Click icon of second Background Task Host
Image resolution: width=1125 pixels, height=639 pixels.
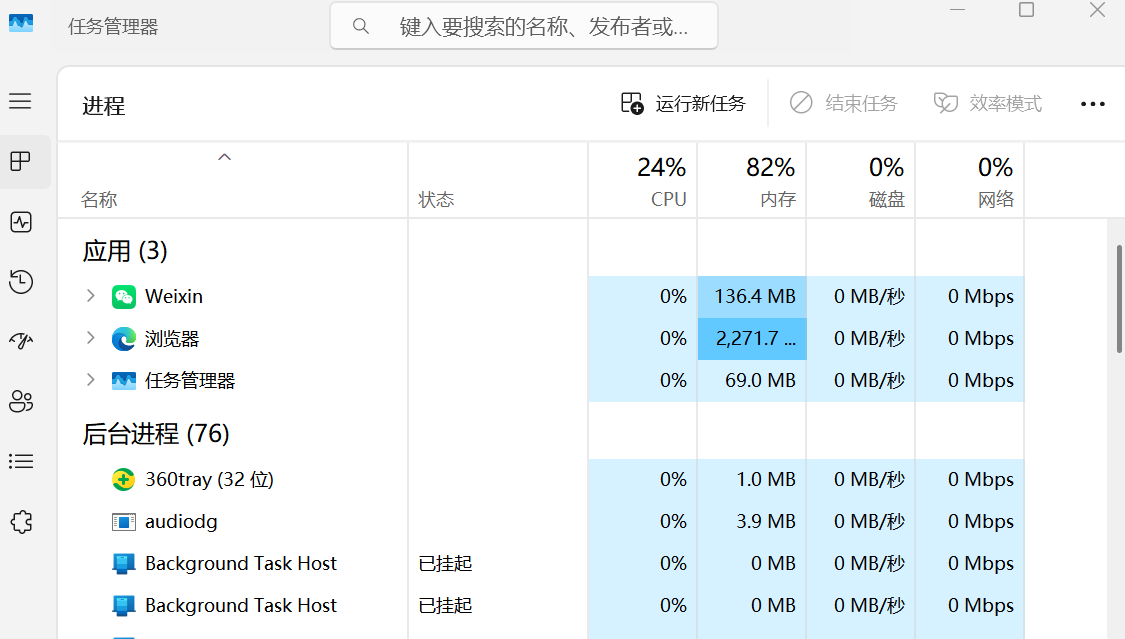123,606
